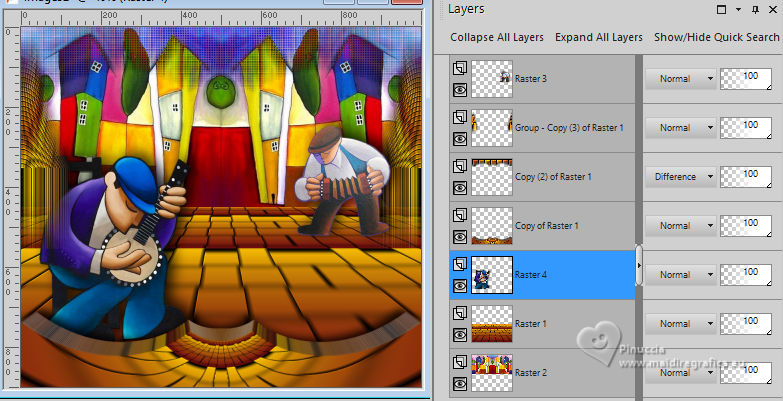Select the Raster 1 layer thumbnail
Viewport: 783px width, 401px height.
pos(492,324)
